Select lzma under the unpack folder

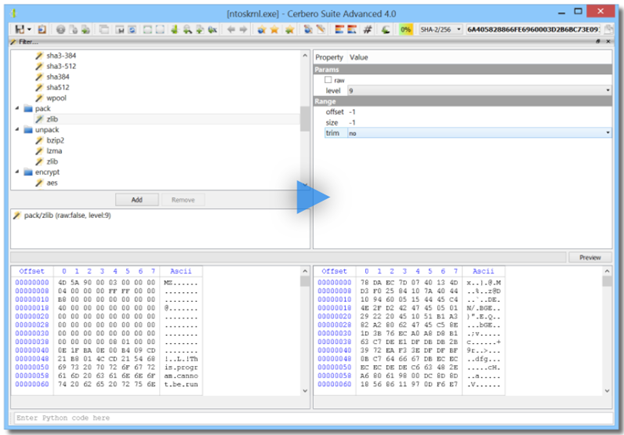click(54, 151)
